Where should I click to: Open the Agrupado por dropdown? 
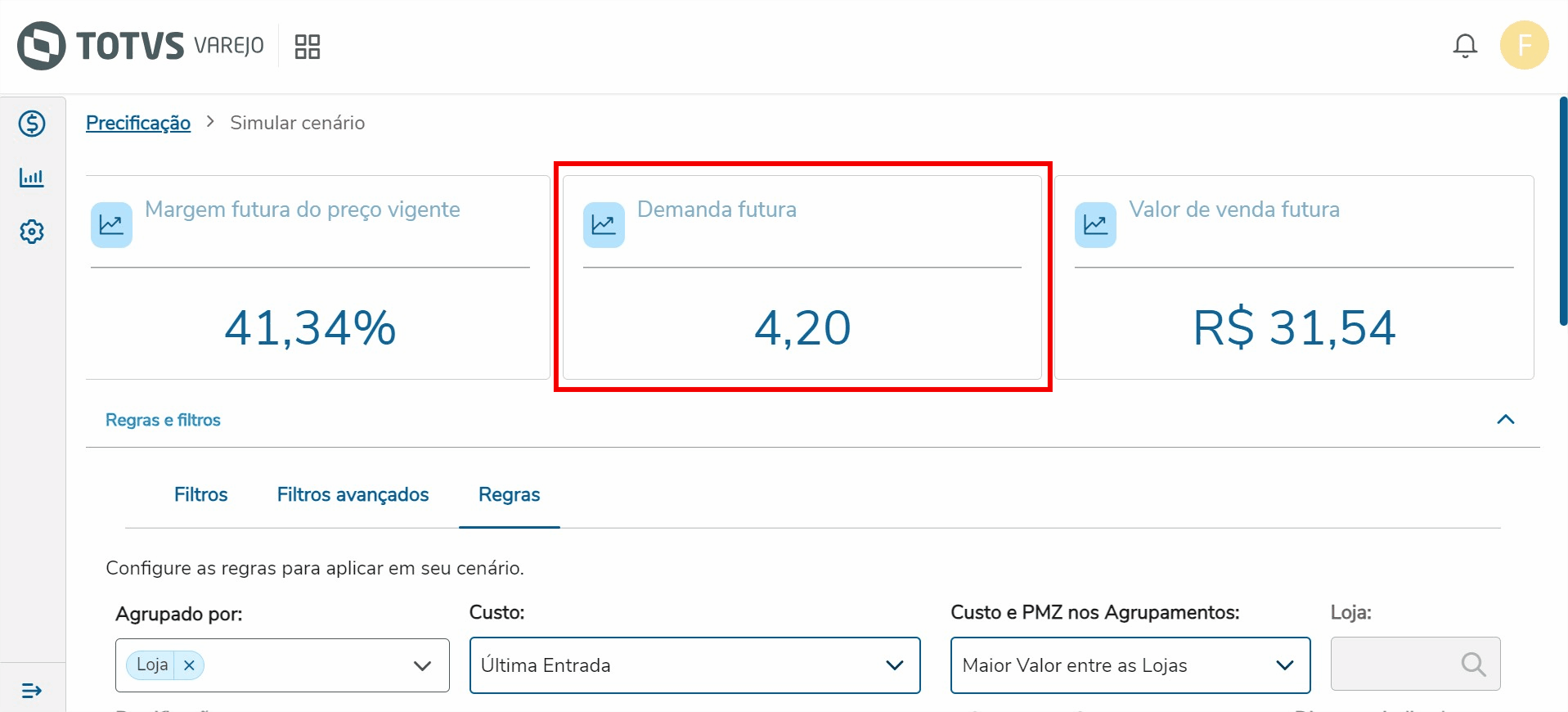pos(422,665)
